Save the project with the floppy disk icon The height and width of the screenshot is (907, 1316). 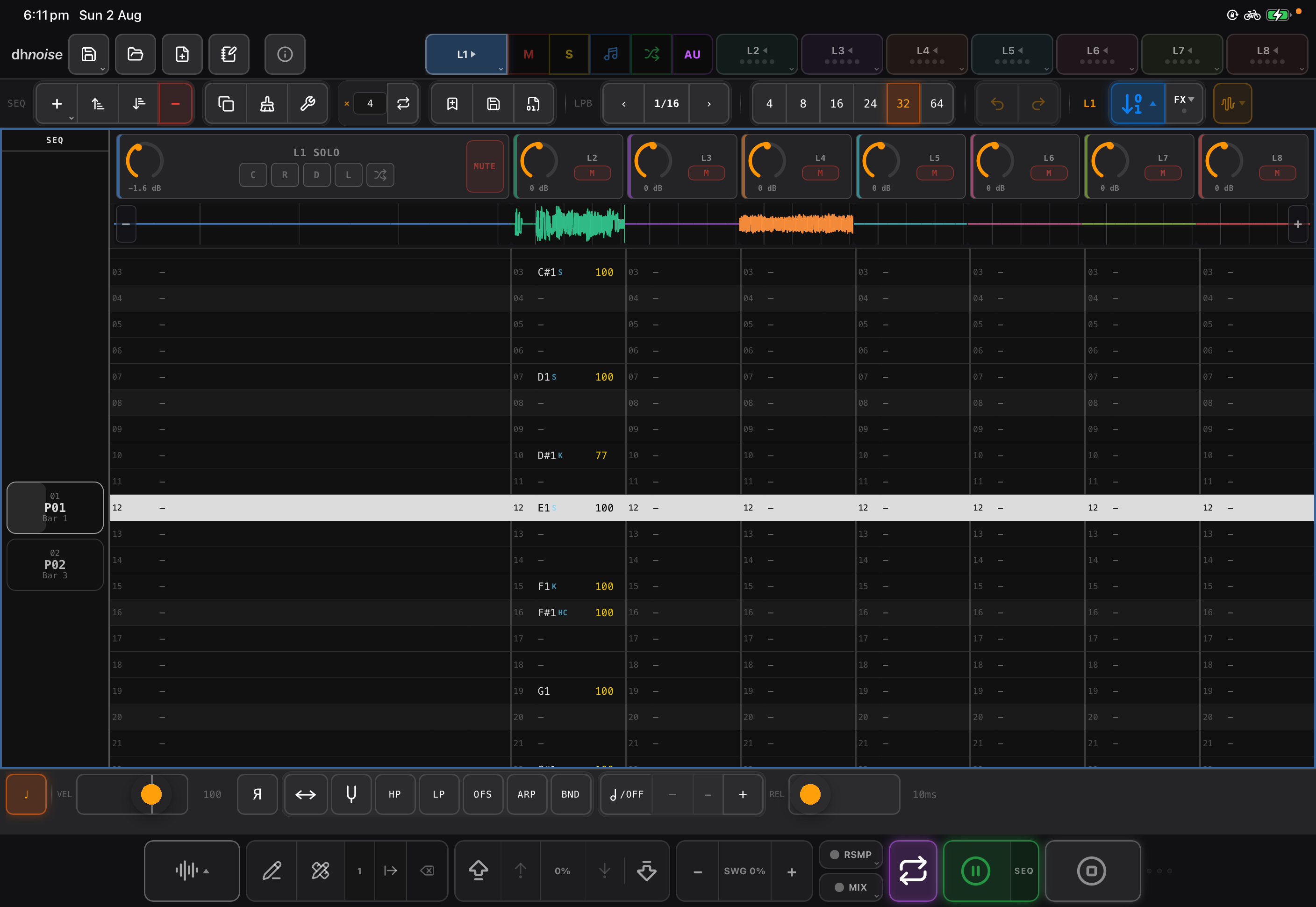tap(89, 54)
